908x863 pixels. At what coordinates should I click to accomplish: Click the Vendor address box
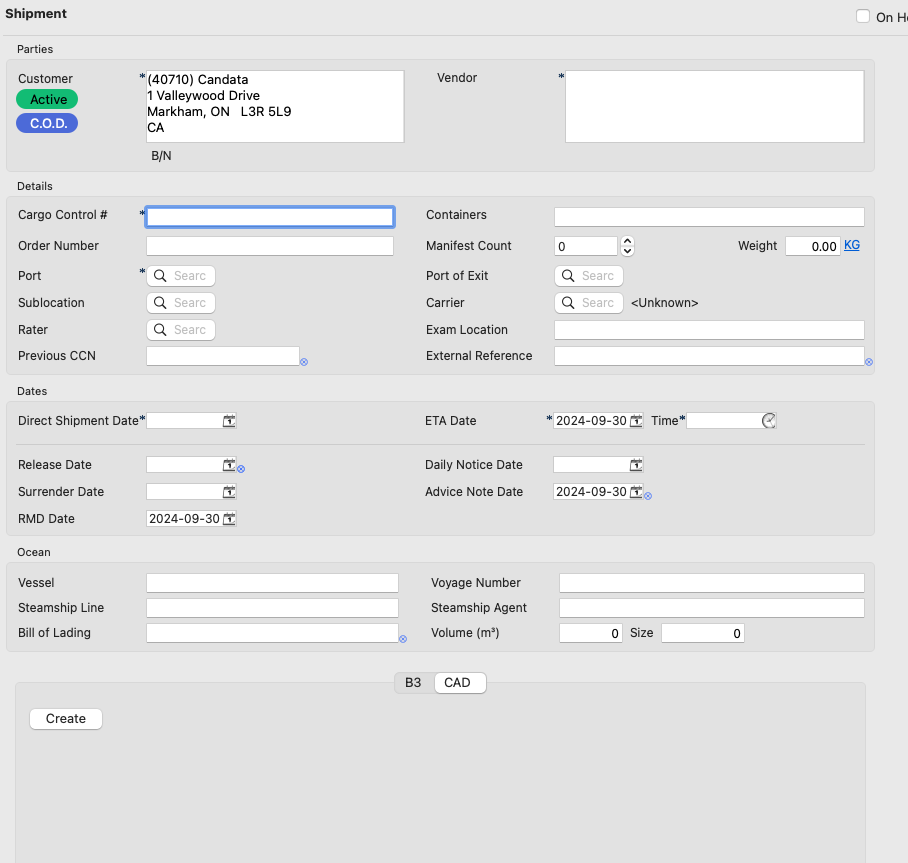coord(715,107)
